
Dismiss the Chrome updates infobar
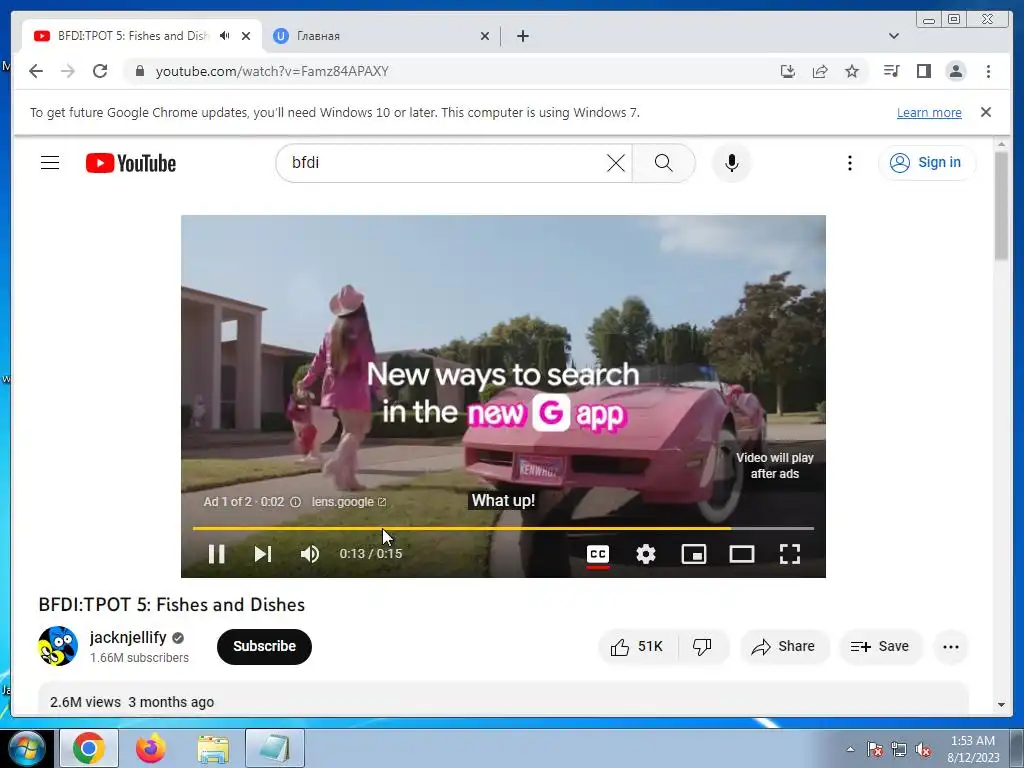(986, 112)
